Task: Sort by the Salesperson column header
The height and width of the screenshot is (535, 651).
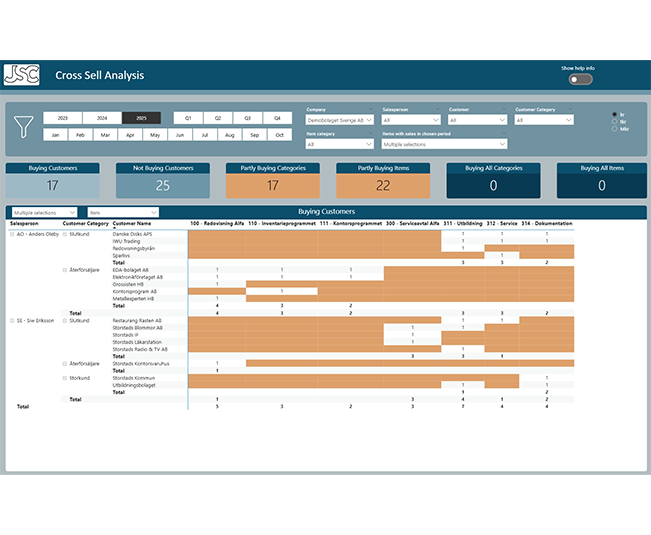Action: [24, 223]
